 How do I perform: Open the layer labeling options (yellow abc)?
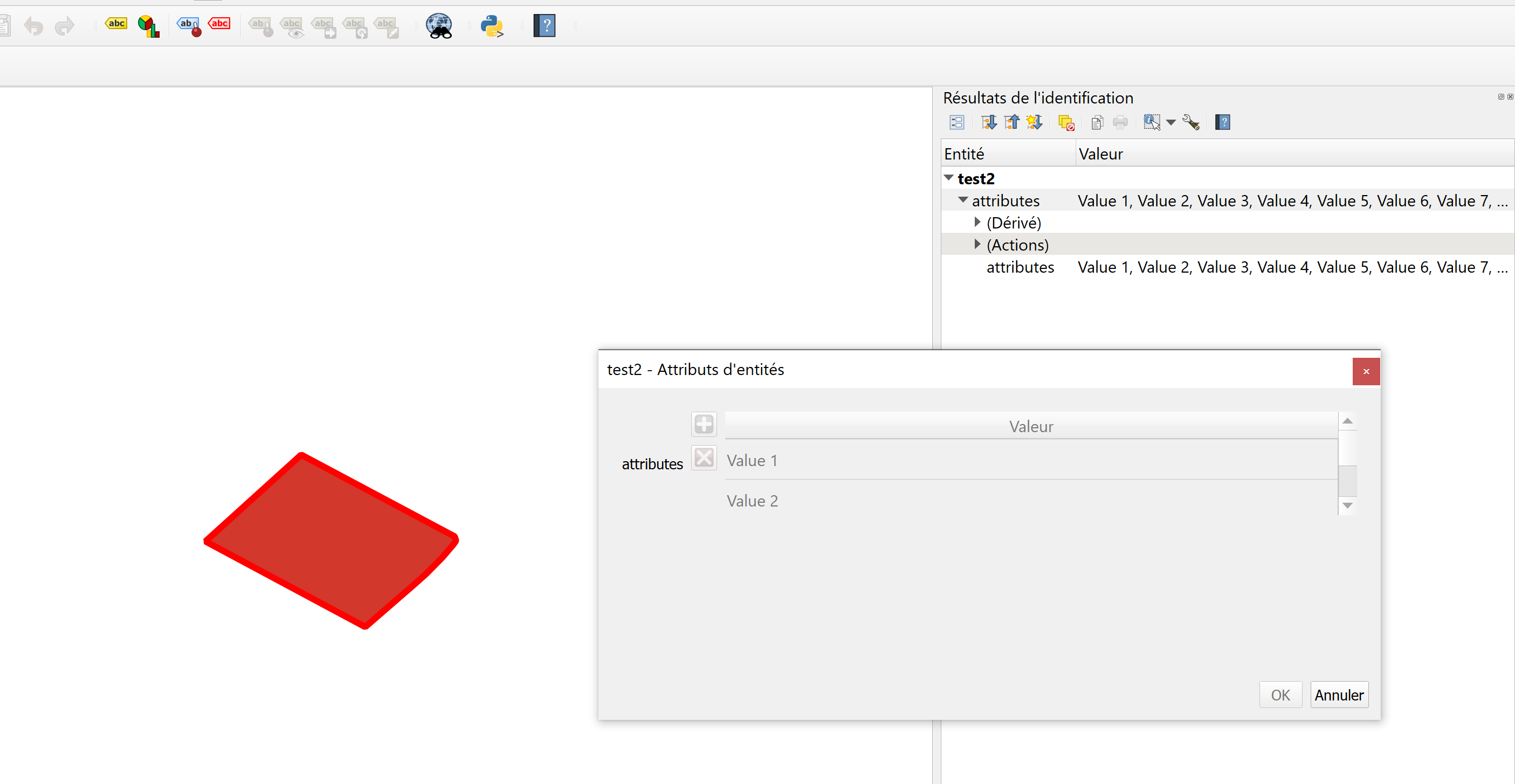click(x=116, y=24)
